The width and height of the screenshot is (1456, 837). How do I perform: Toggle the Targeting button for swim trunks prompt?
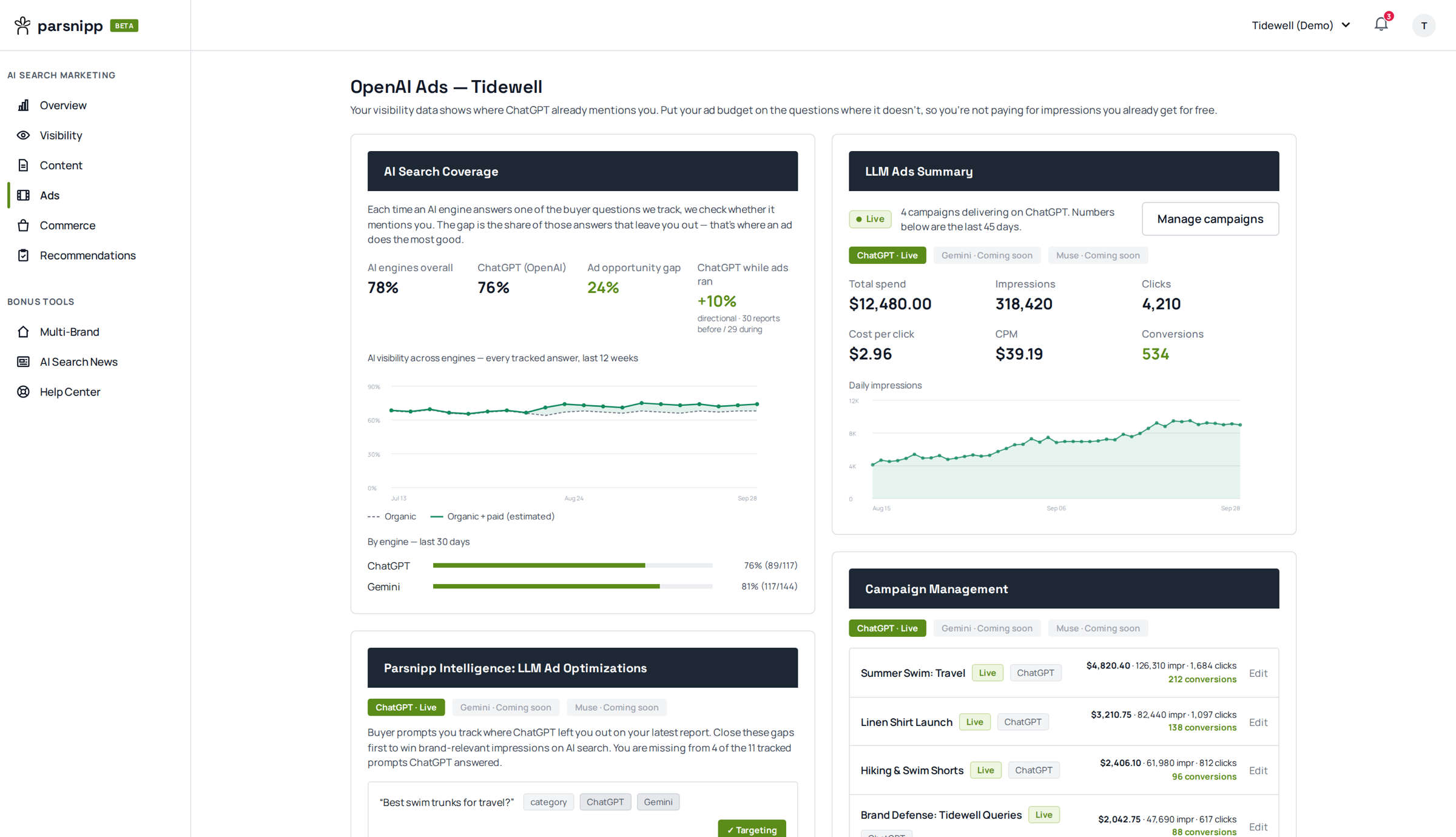(x=752, y=829)
